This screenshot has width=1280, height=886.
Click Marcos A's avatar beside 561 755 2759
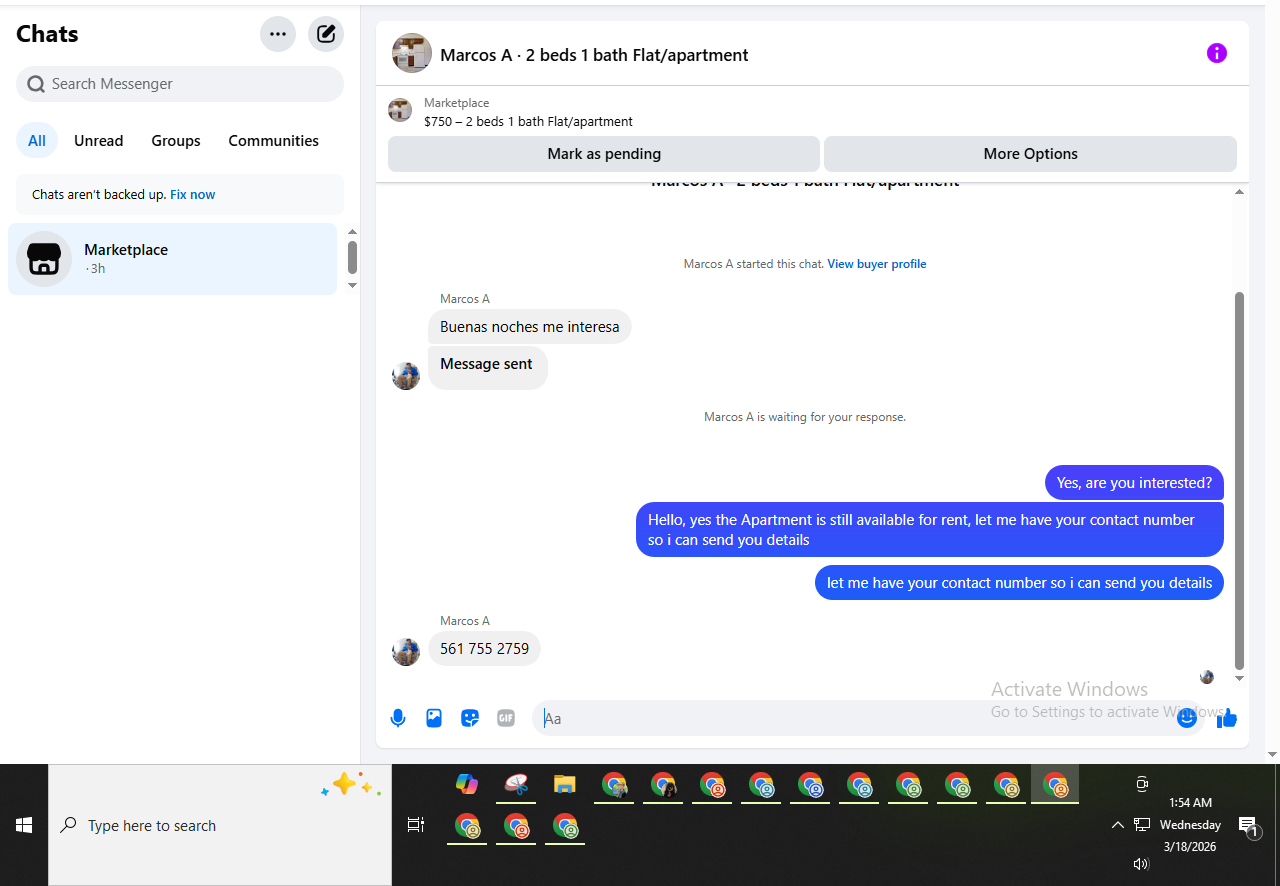406,652
